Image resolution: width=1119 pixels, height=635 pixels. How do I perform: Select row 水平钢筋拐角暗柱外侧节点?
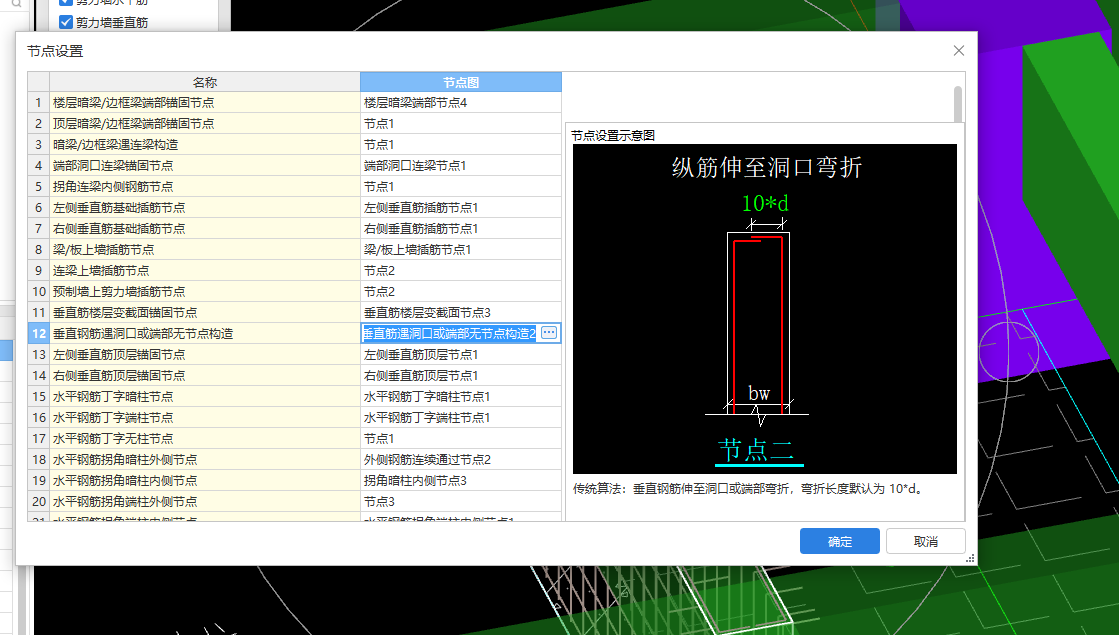click(x=205, y=459)
